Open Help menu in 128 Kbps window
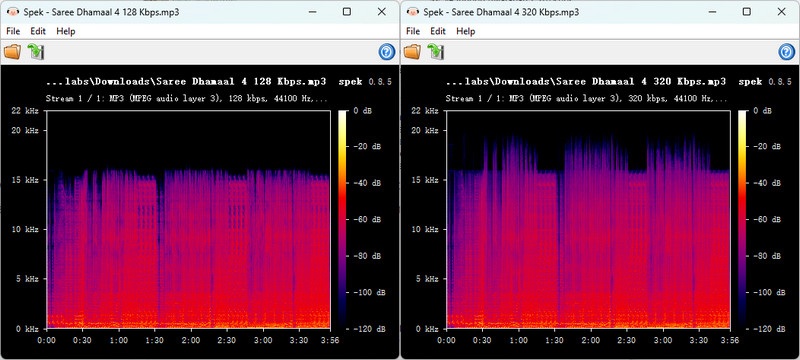 (x=66, y=31)
